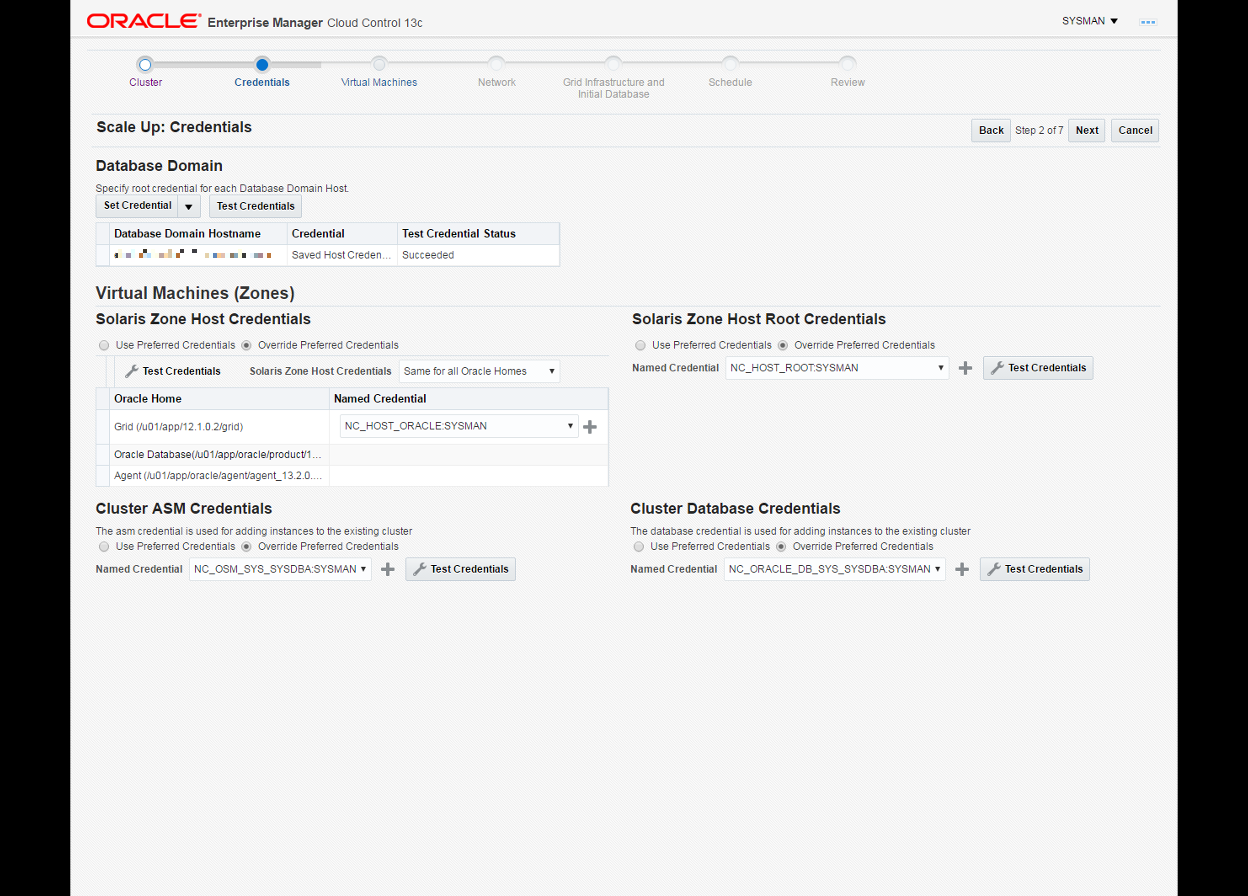The height and width of the screenshot is (896, 1248).
Task: Add named credential for Grid Oracle Home
Action: pos(590,427)
